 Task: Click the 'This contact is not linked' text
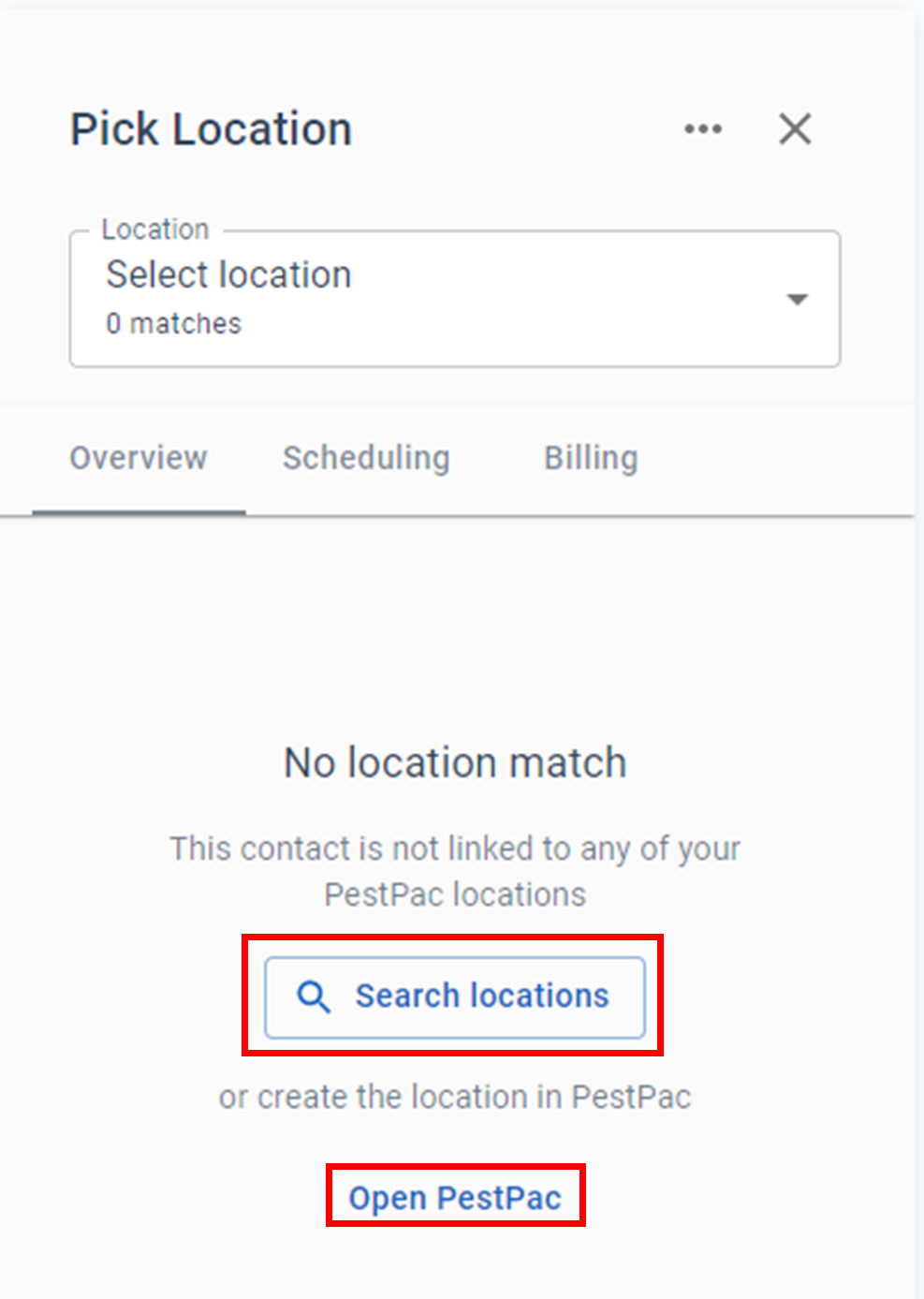(x=455, y=849)
